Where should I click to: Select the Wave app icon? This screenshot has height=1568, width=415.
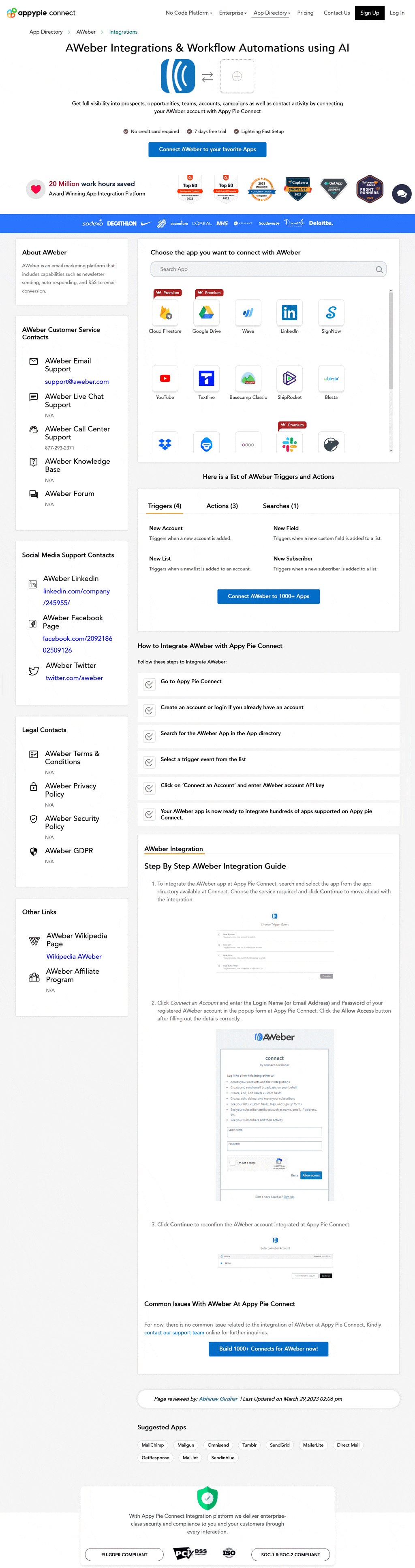click(x=248, y=313)
